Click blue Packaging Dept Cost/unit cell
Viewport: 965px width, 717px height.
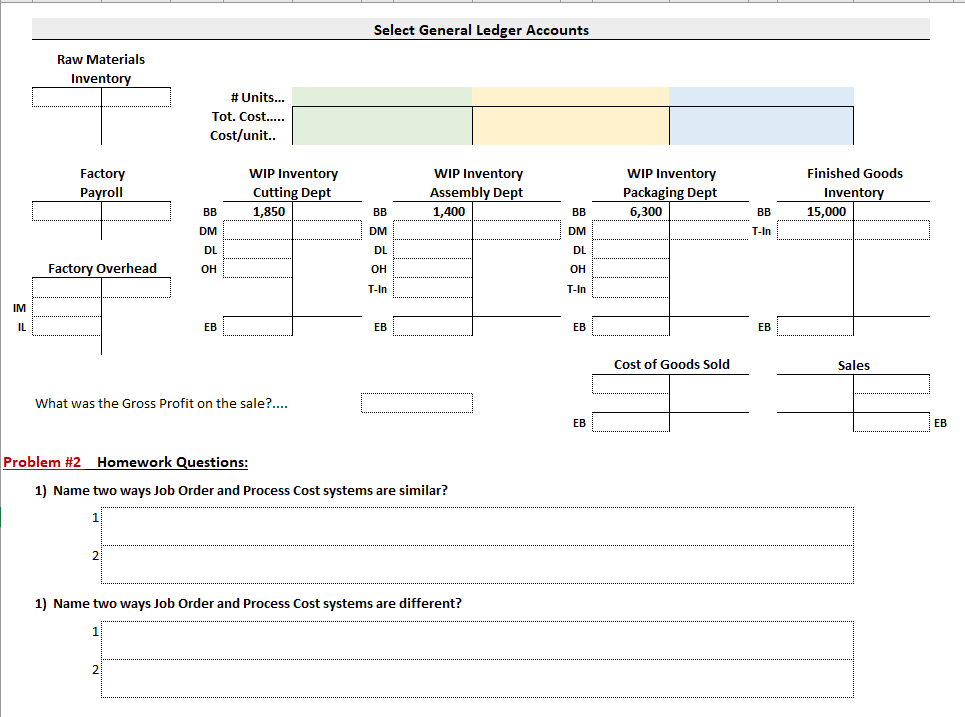click(761, 135)
